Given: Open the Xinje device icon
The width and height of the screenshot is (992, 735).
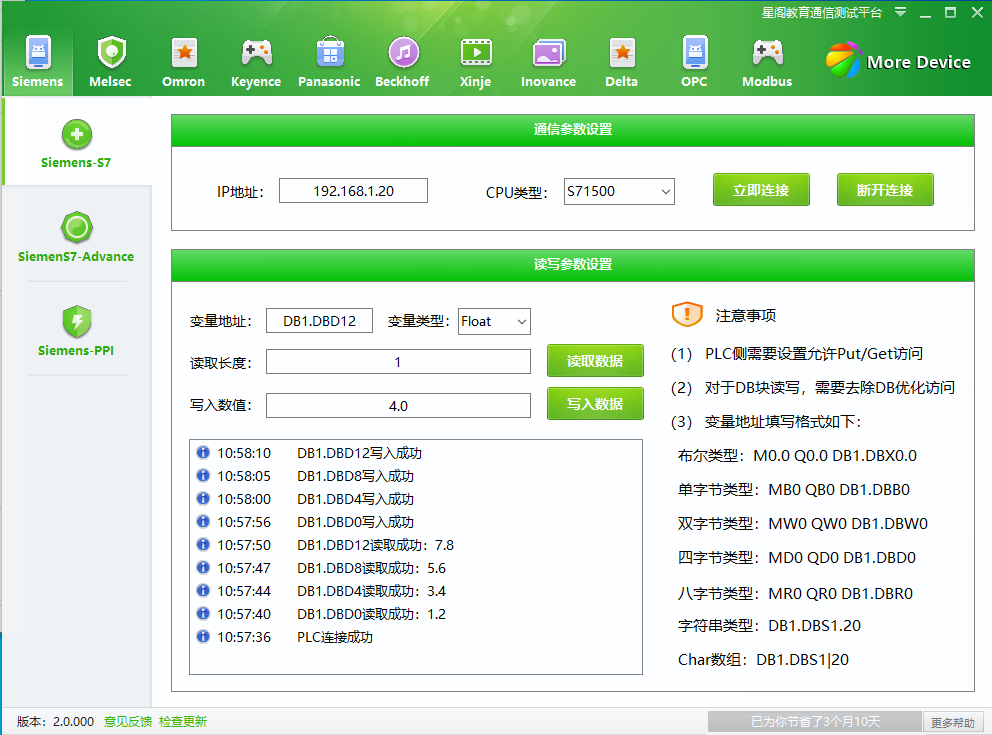Looking at the screenshot, I should [476, 53].
